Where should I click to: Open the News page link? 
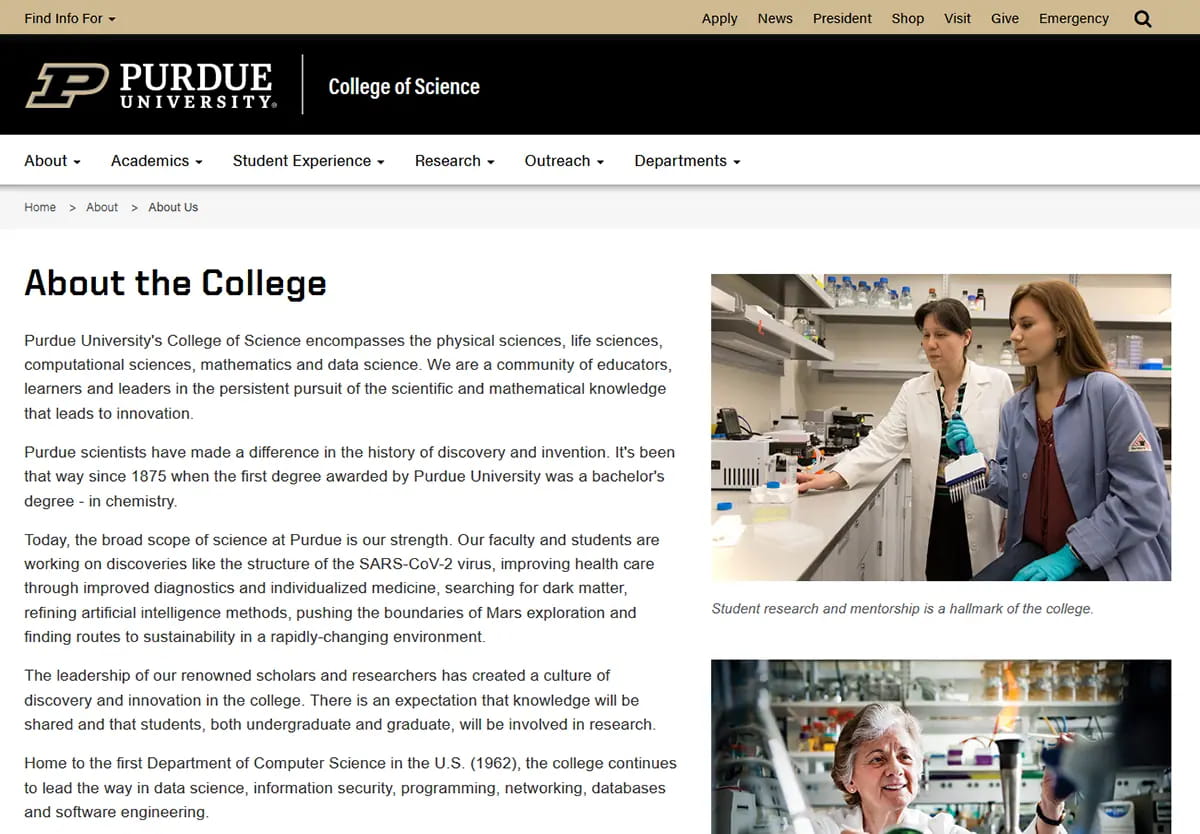[775, 17]
